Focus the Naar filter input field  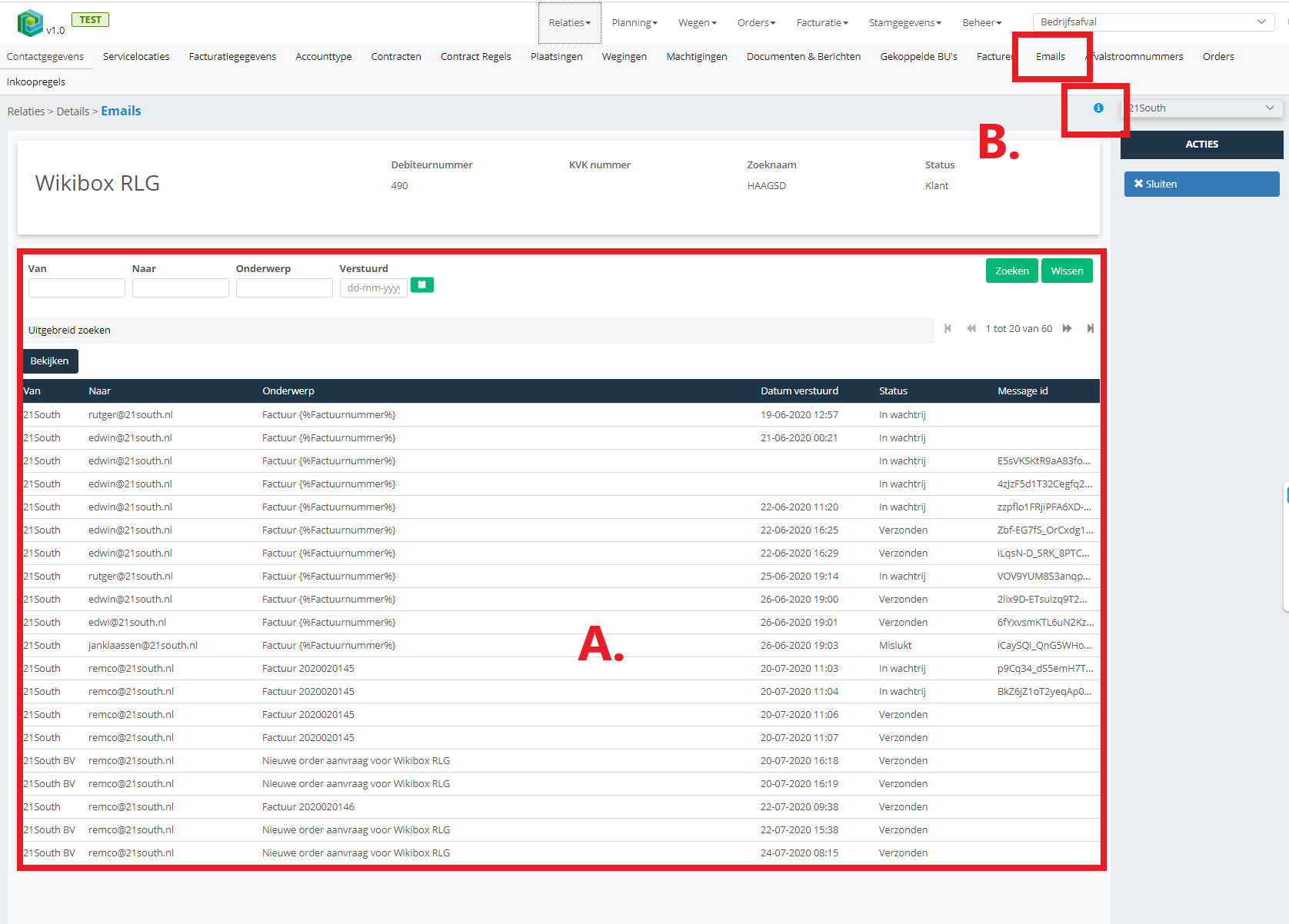181,288
